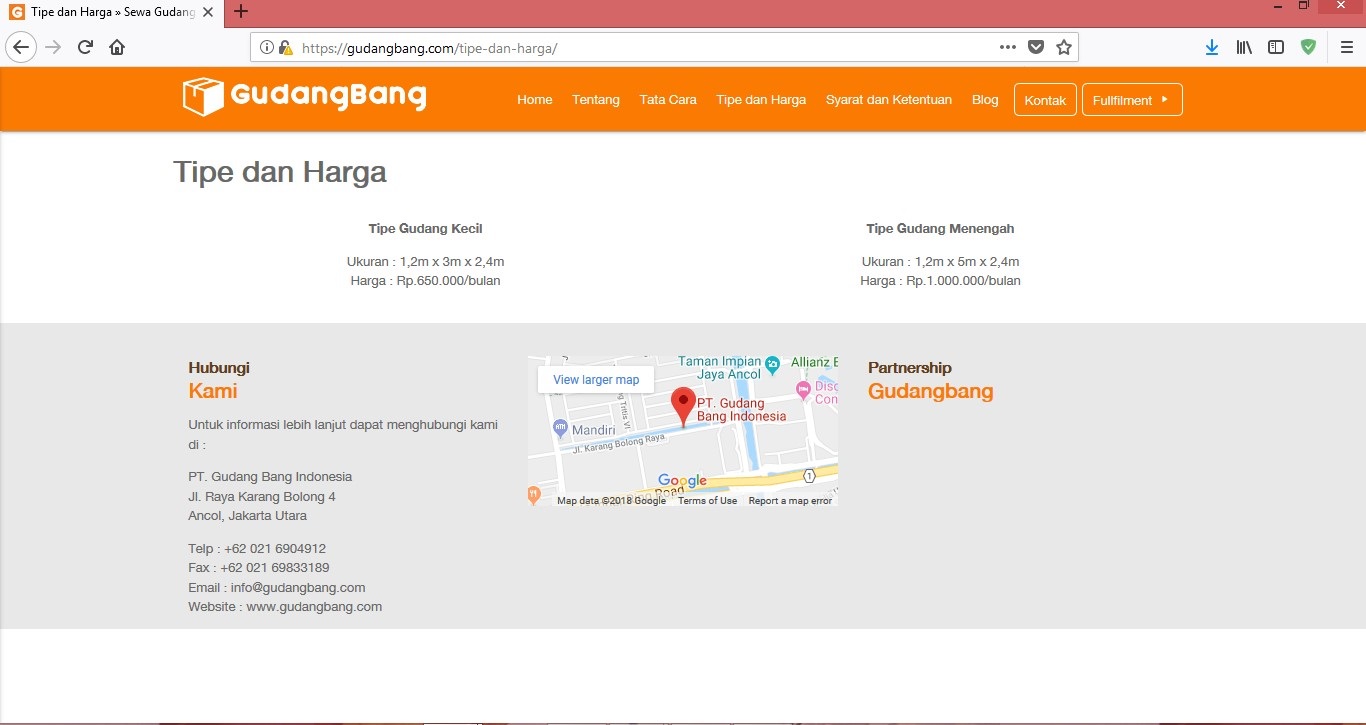Go to the browser Home page icon
Viewport: 1366px width, 725px height.
pyautogui.click(x=117, y=47)
